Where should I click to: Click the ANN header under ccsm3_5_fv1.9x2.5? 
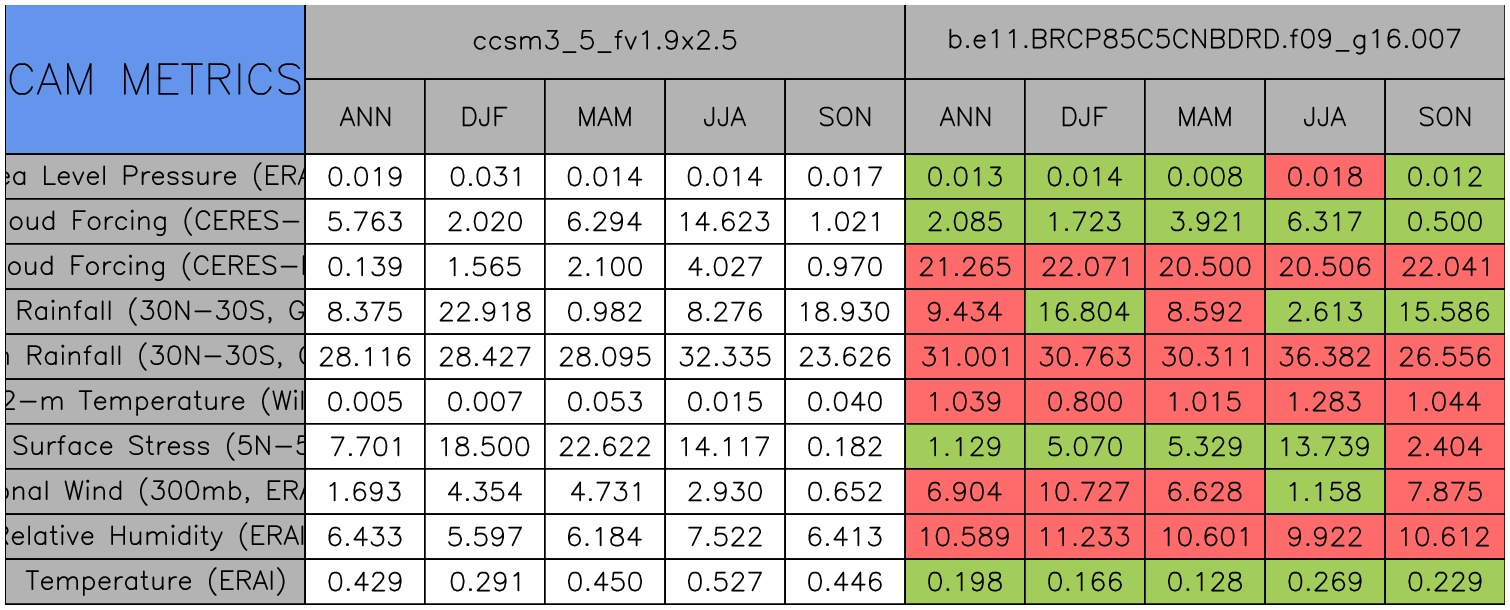365,117
